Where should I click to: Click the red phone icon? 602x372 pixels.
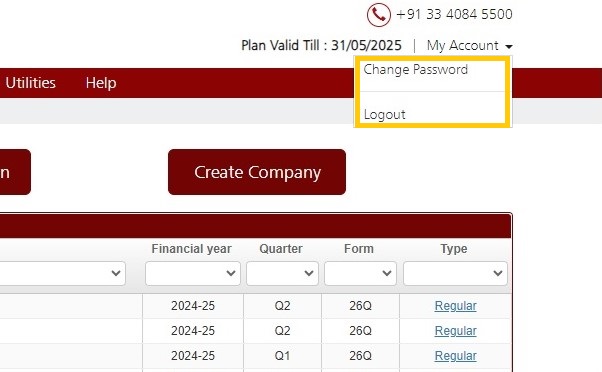tap(379, 15)
